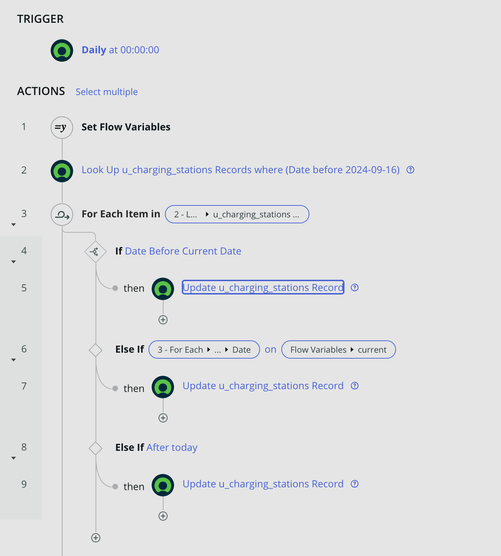Open info icon beside the step 7 update record

coord(355,386)
